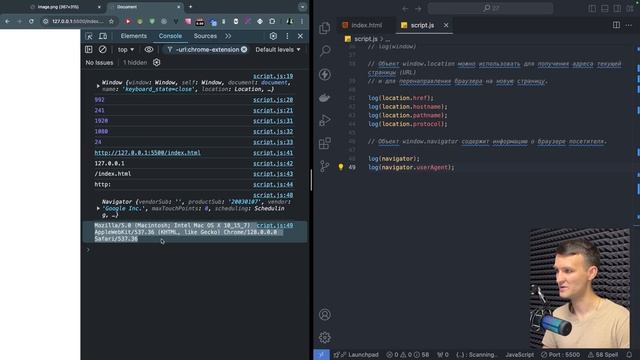Switch to the Sources tab
The height and width of the screenshot is (360, 640).
(x=205, y=36)
